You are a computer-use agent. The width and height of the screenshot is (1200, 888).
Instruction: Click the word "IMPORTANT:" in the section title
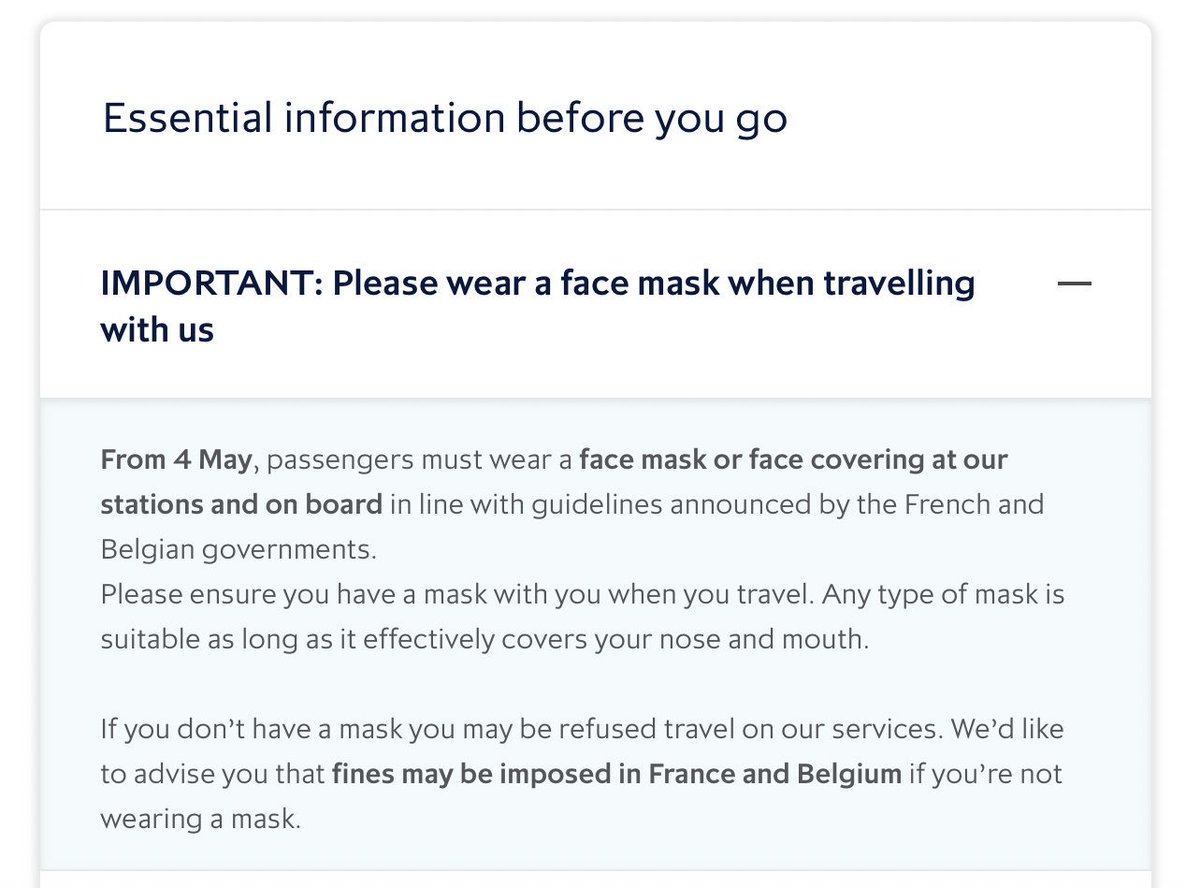pos(211,283)
